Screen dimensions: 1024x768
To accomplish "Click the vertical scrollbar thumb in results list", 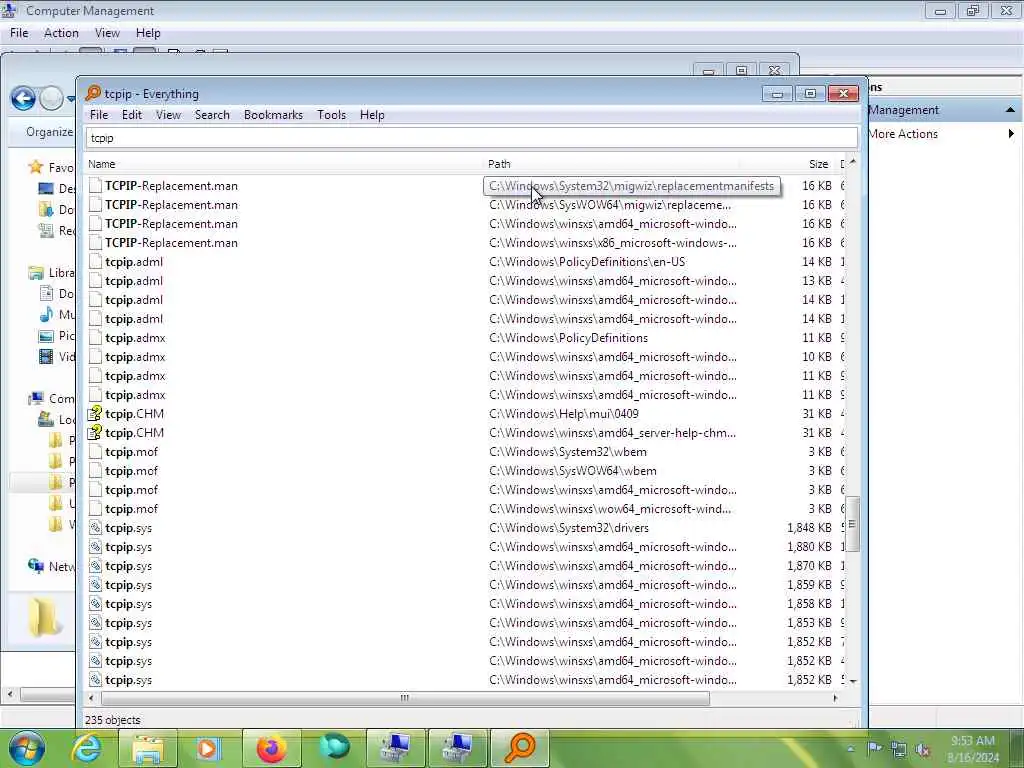I will pos(852,524).
